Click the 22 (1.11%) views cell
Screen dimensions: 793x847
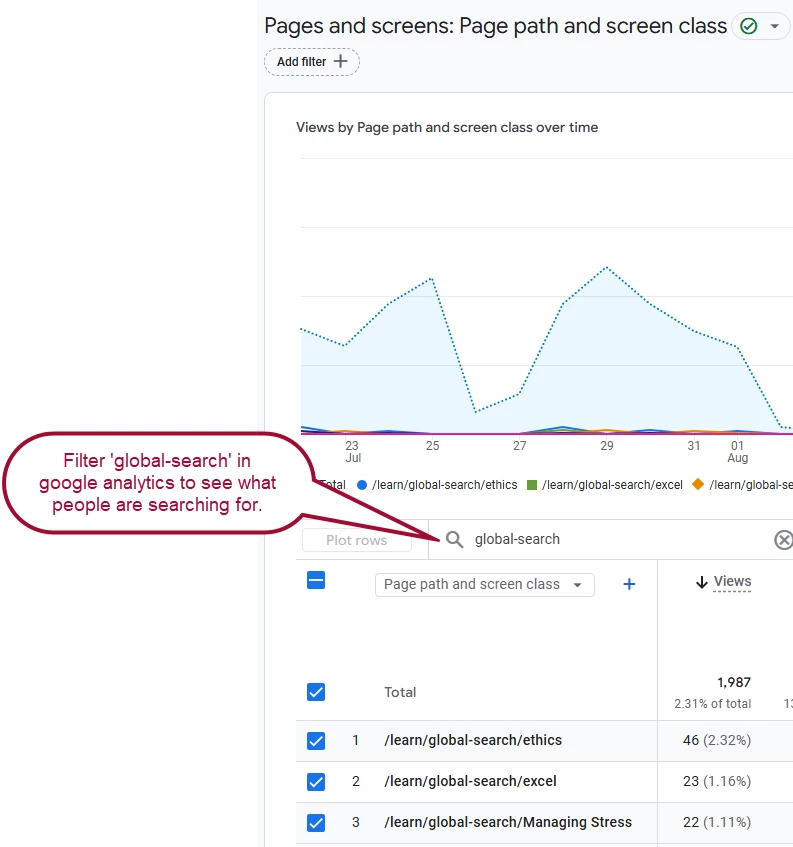(x=717, y=822)
